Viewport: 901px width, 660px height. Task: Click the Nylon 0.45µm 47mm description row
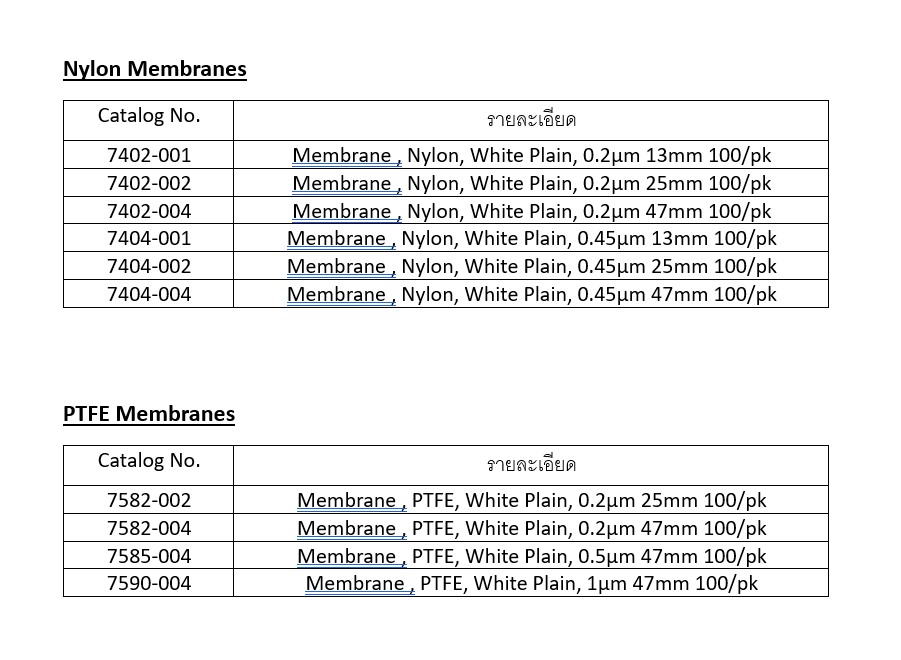531,294
